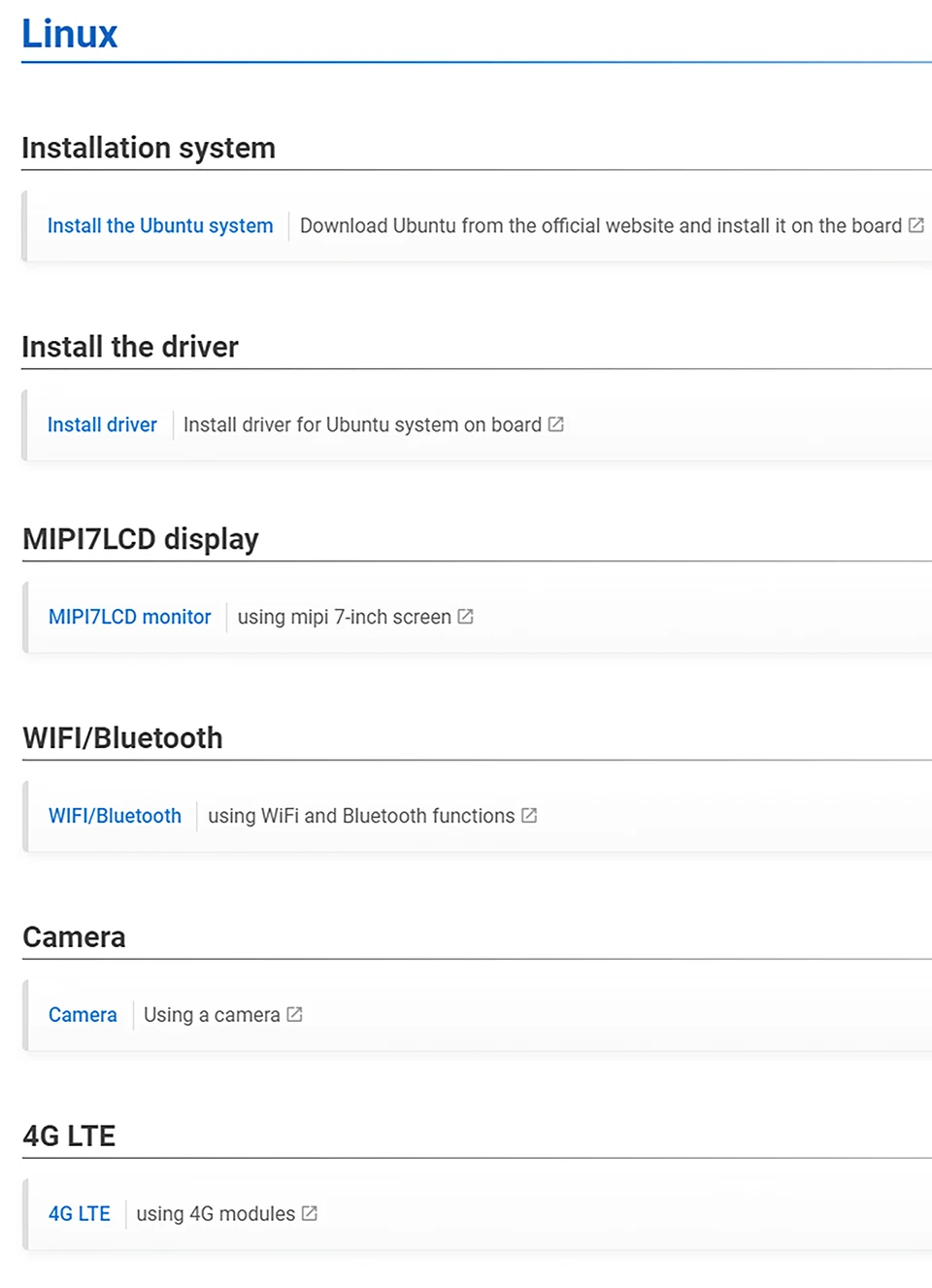Click external link icon after Ubuntu download description
The image size is (932, 1288).
(x=915, y=225)
